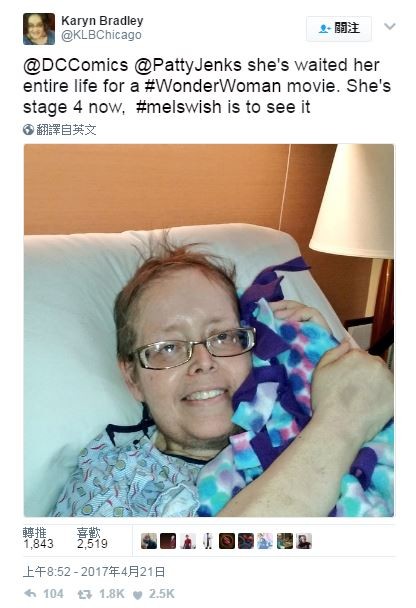
Task: Open Karyn Bradley's profile avatar
Action: 39,29
